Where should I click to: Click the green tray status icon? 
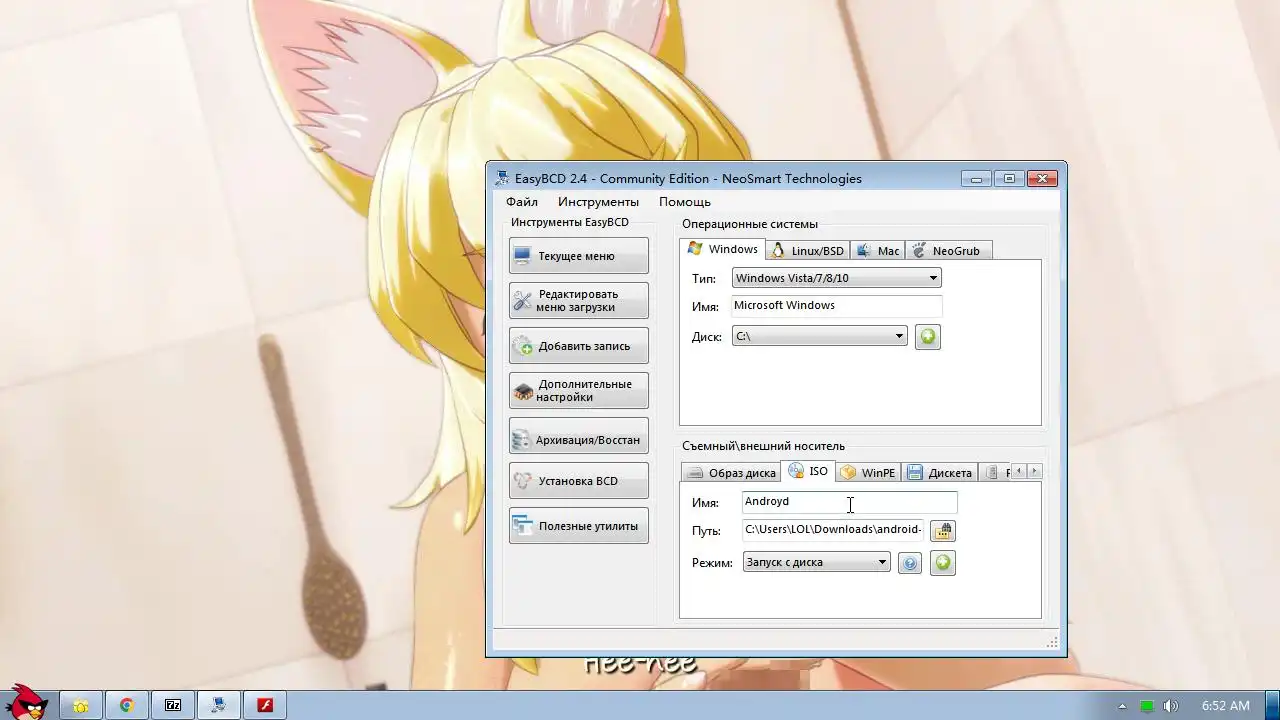tap(1148, 706)
